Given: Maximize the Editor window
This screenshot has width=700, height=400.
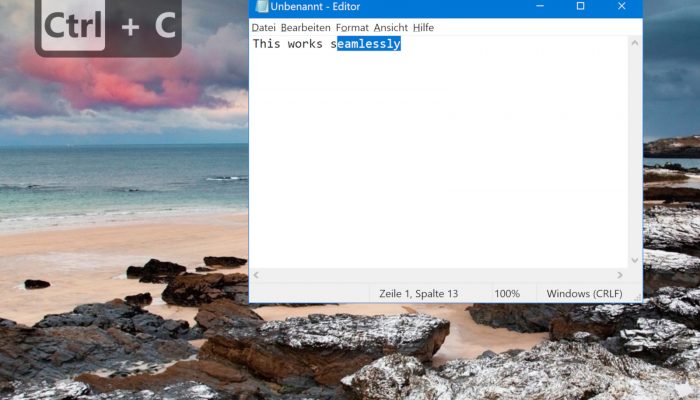Looking at the screenshot, I should click(x=580, y=6).
